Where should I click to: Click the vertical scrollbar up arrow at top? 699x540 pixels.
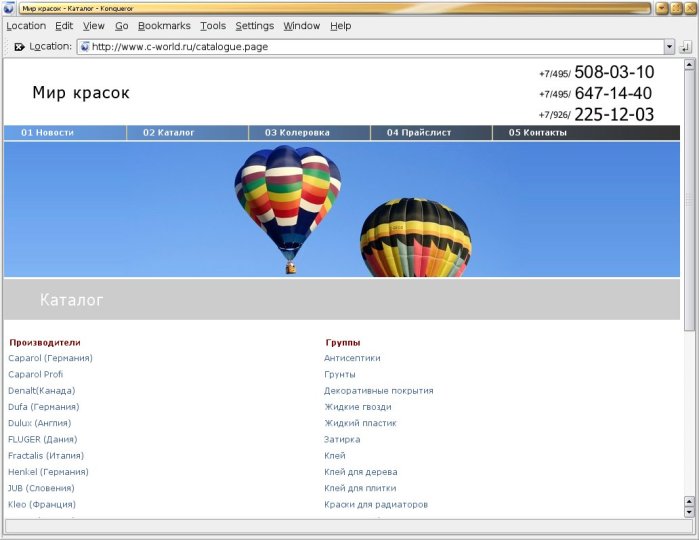point(689,65)
